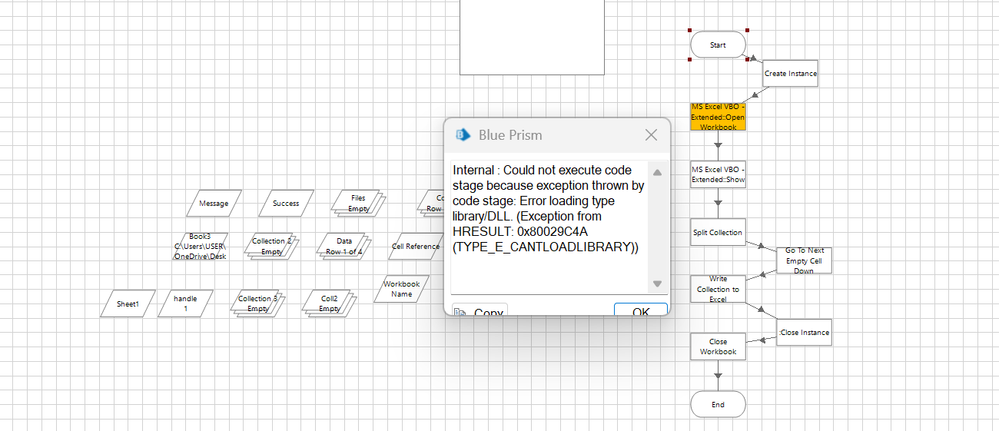The height and width of the screenshot is (431, 999).
Task: Select the Close Workbook stage
Action: (x=717, y=346)
